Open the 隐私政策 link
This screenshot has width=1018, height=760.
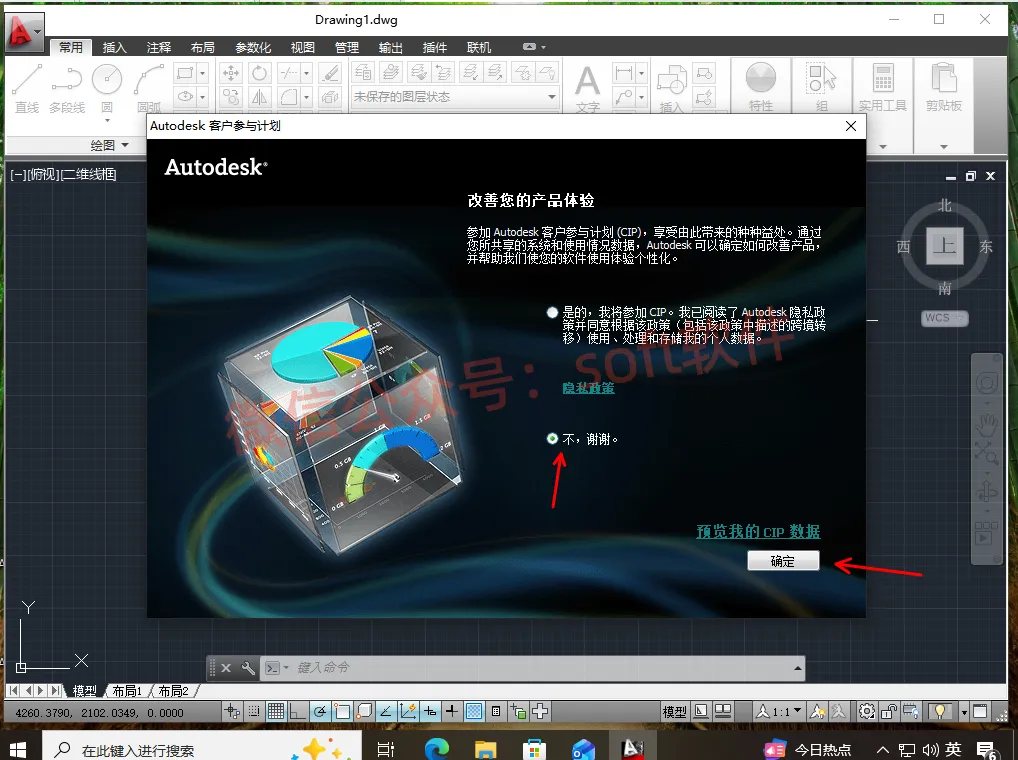point(588,388)
